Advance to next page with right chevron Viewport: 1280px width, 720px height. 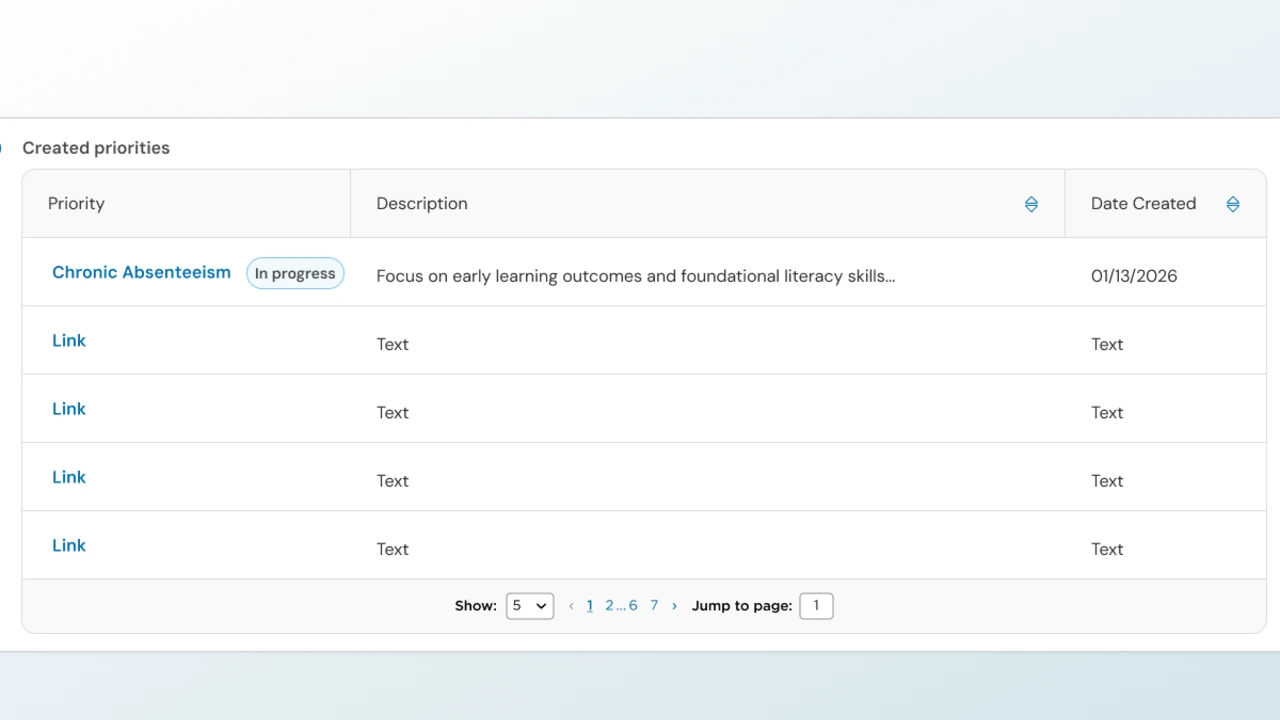[674, 606]
